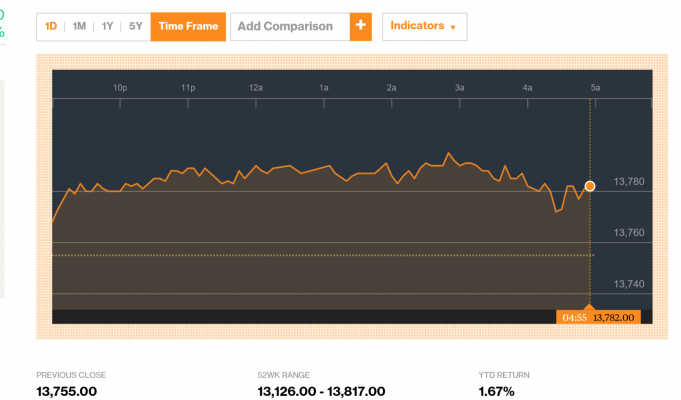Viewport: 681px width, 400px height.
Task: Type in the Add Comparison field
Action: point(290,26)
